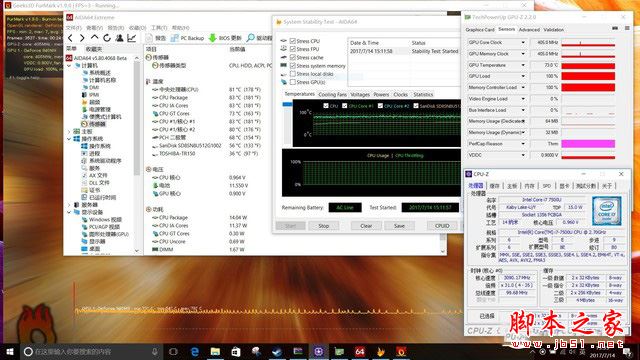Click Windows Start button
640x360 pixels.
[10, 351]
